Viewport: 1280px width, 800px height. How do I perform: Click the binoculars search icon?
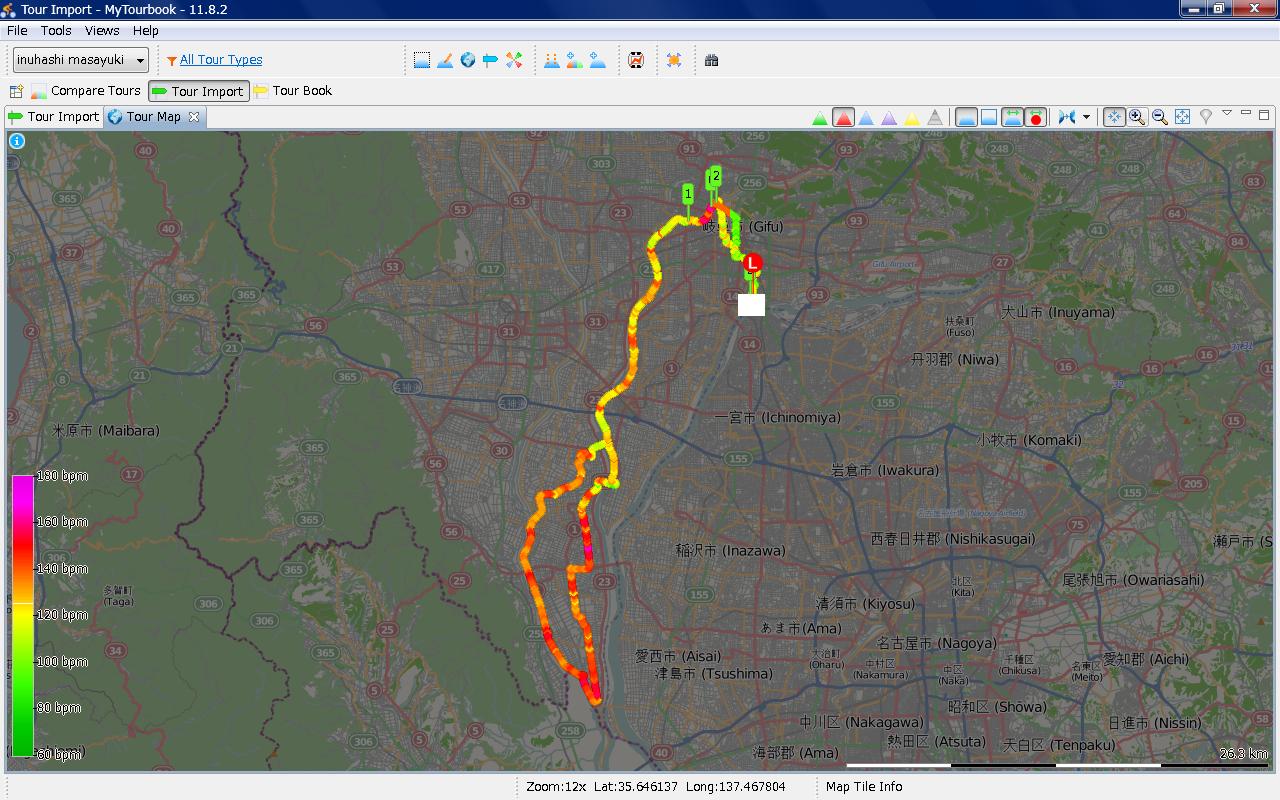711,60
